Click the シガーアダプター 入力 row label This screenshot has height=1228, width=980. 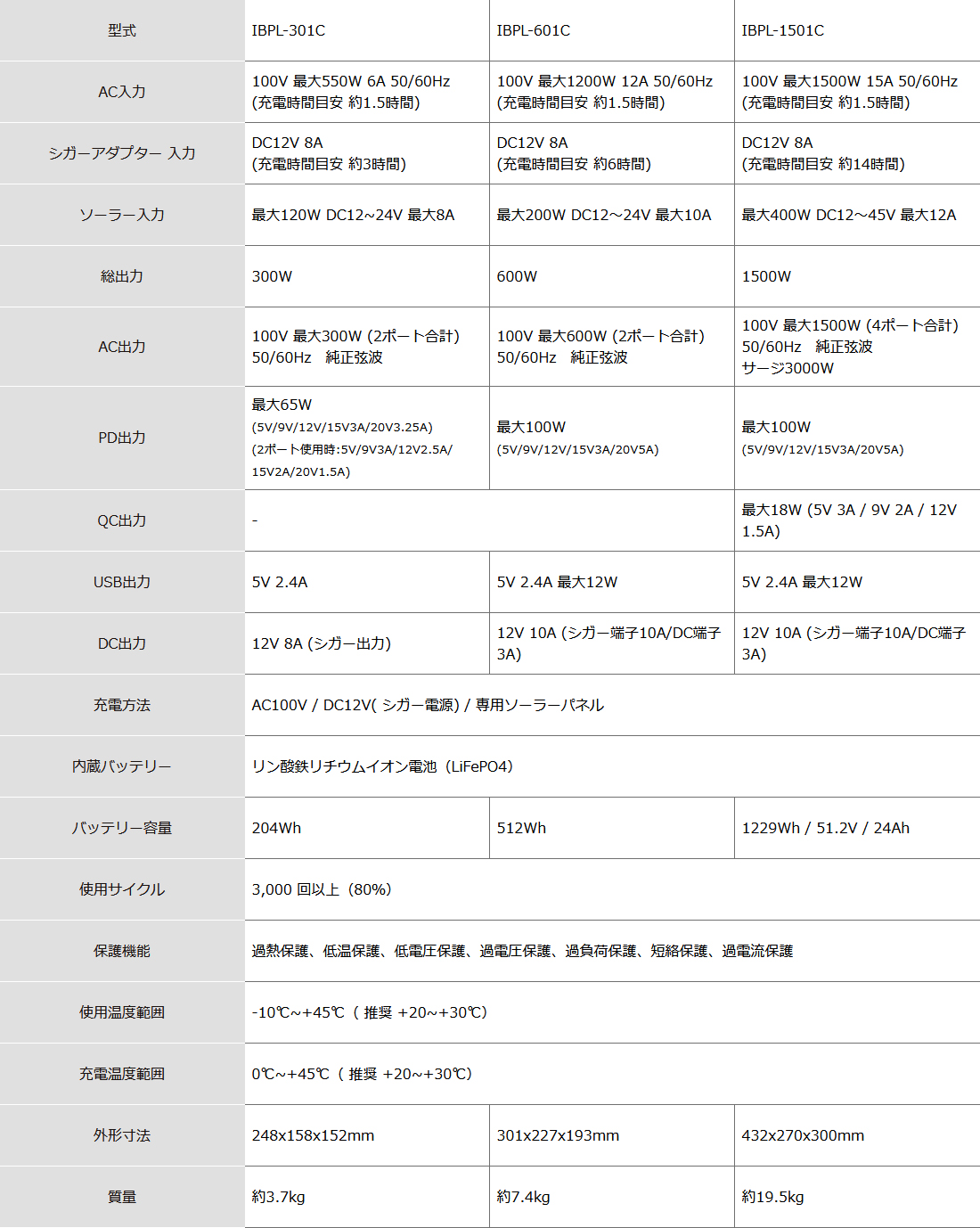[x=122, y=153]
